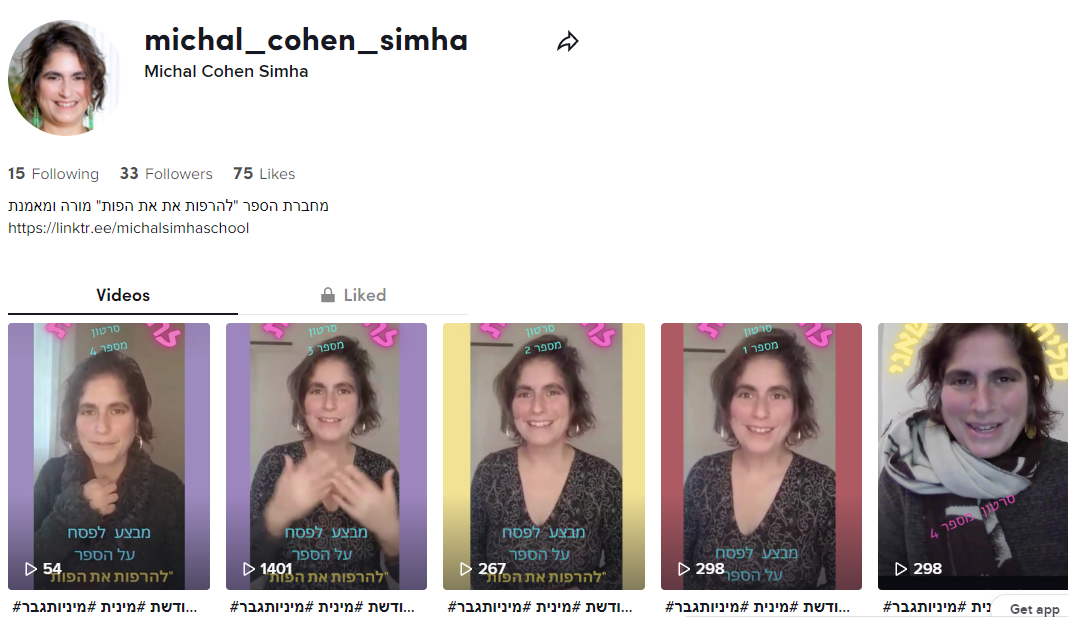Screen dimensions: 1068x617
Task: View the 33 Followers list
Action: click(166, 174)
